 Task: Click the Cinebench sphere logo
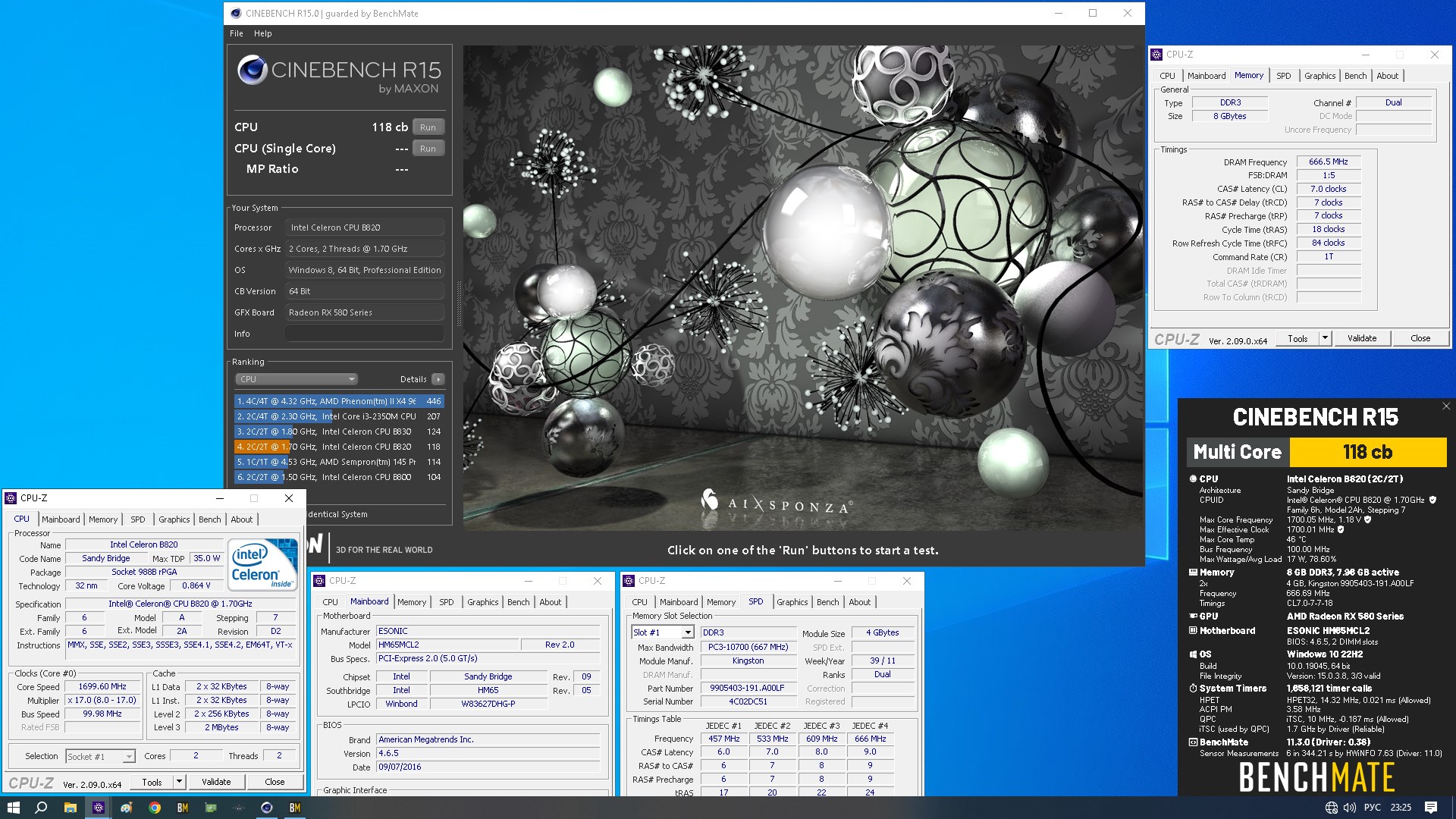pos(252,71)
